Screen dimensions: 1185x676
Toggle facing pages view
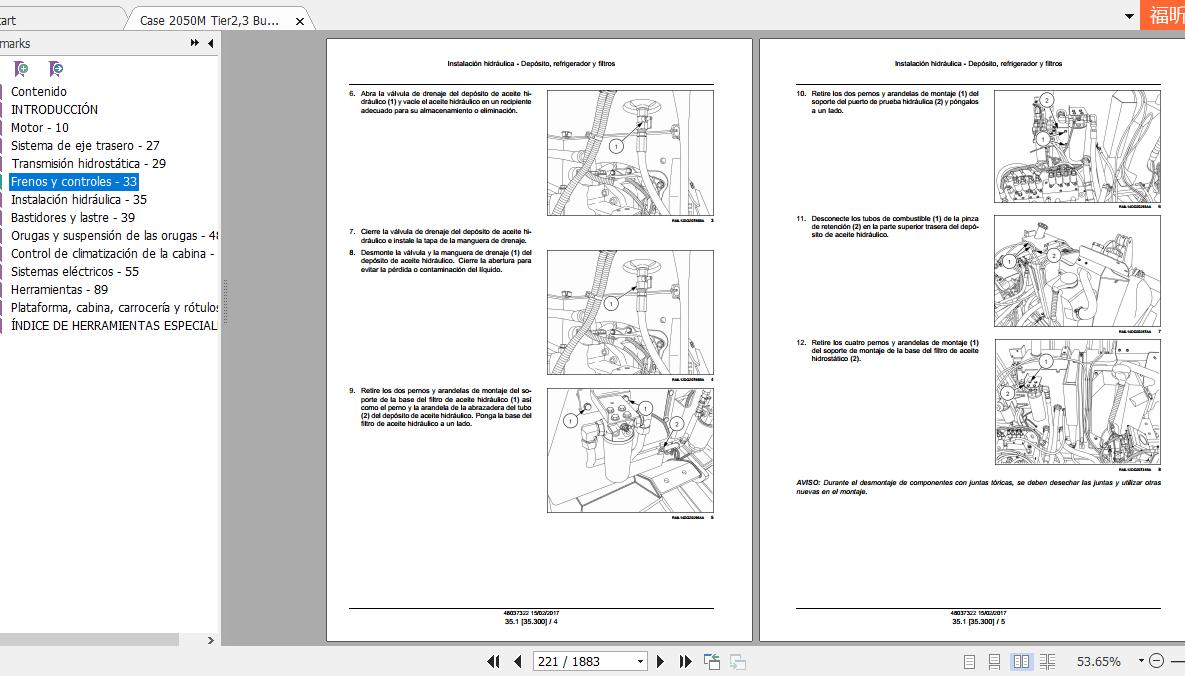click(1021, 662)
